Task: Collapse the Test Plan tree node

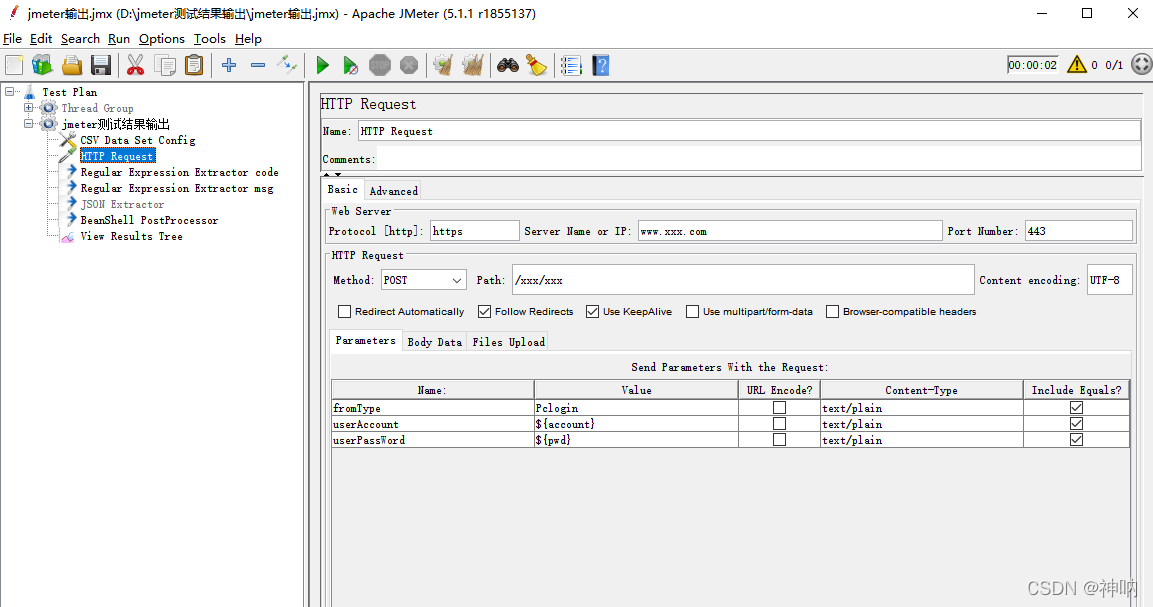Action: click(x=10, y=92)
